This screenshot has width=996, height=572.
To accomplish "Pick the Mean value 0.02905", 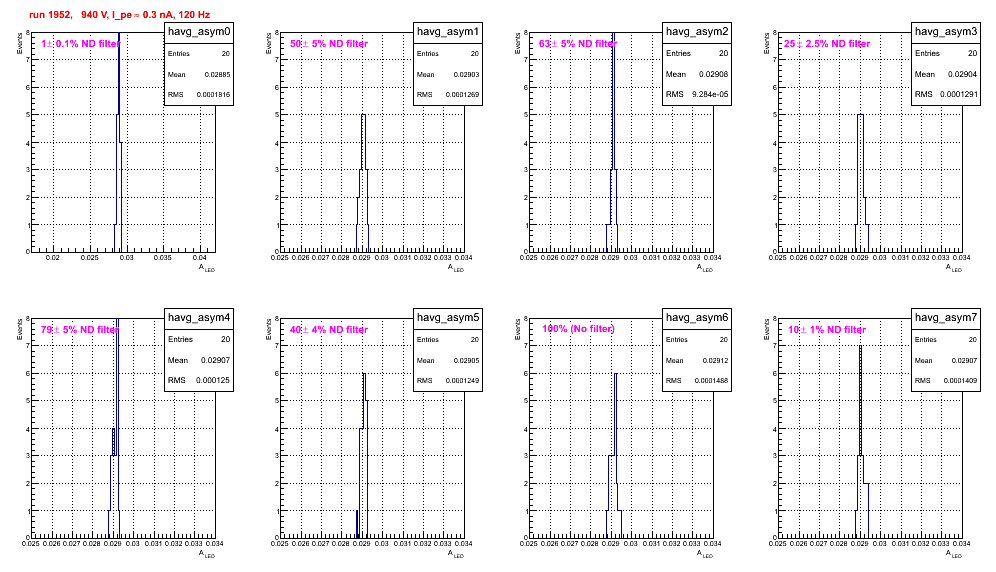I will click(x=466, y=360).
